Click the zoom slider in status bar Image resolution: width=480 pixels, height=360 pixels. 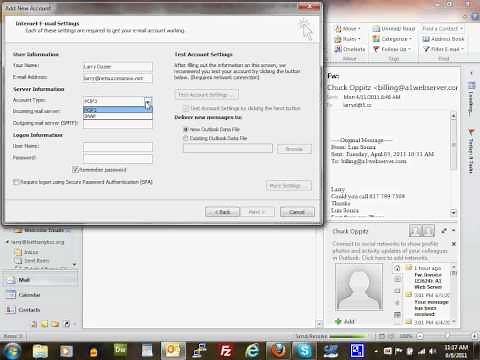(447, 336)
